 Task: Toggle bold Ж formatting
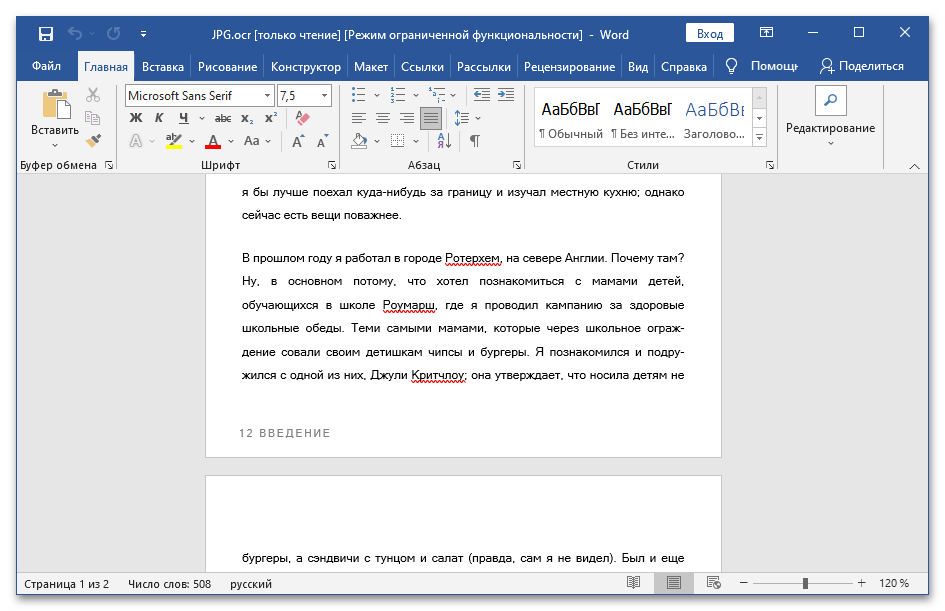[136, 118]
